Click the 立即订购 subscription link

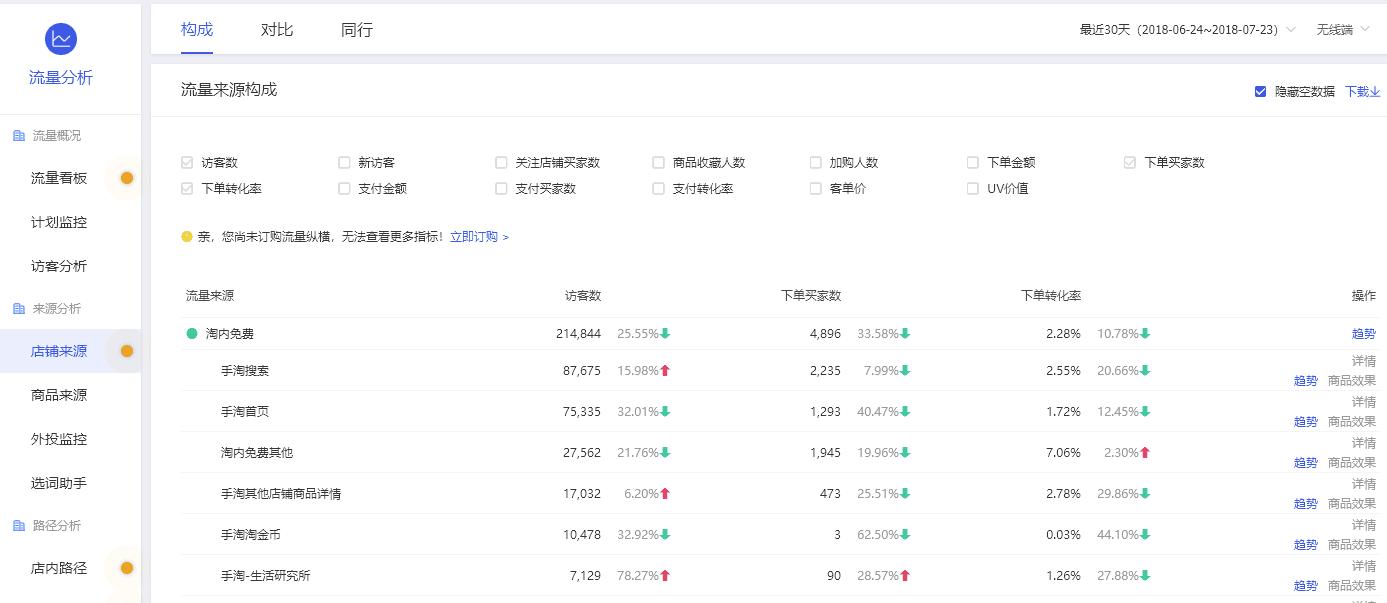coord(473,237)
